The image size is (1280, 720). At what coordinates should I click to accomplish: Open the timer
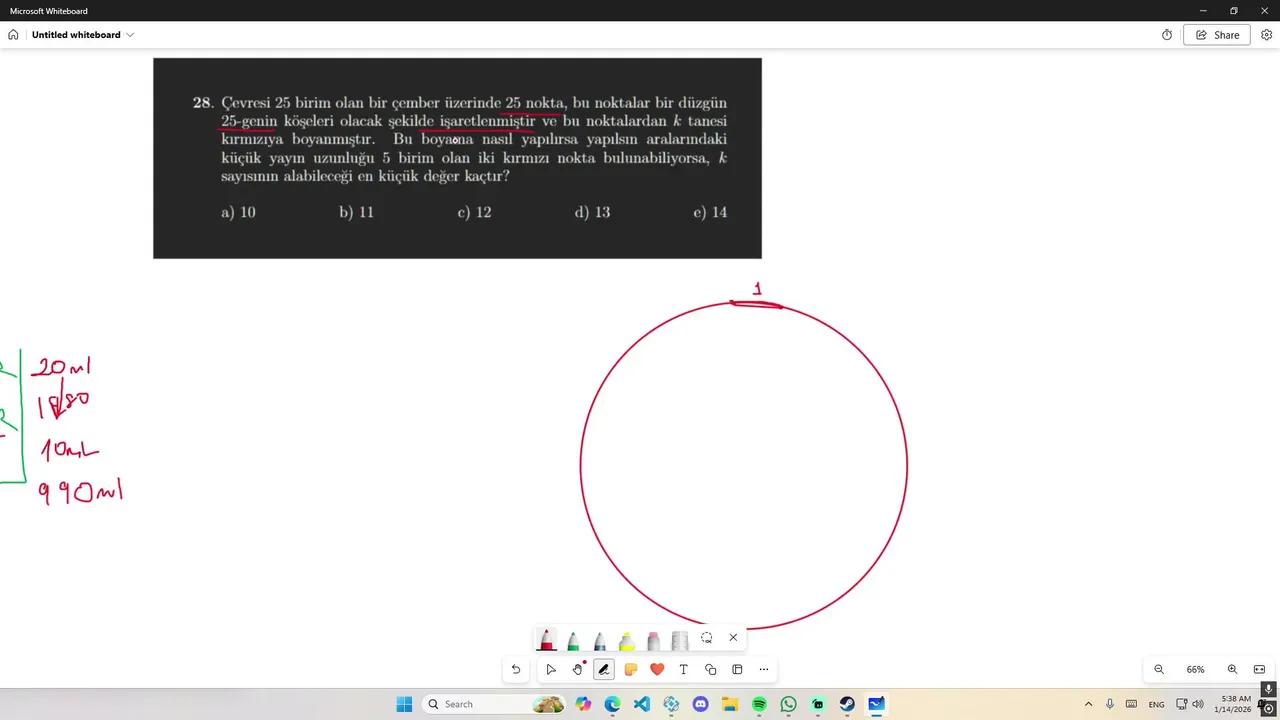(1167, 35)
